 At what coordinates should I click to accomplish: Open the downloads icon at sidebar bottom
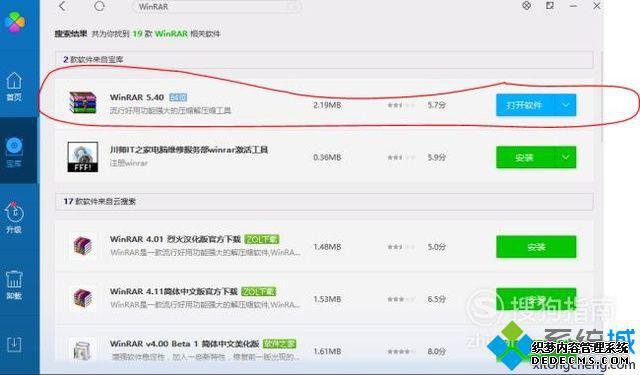pos(14,345)
